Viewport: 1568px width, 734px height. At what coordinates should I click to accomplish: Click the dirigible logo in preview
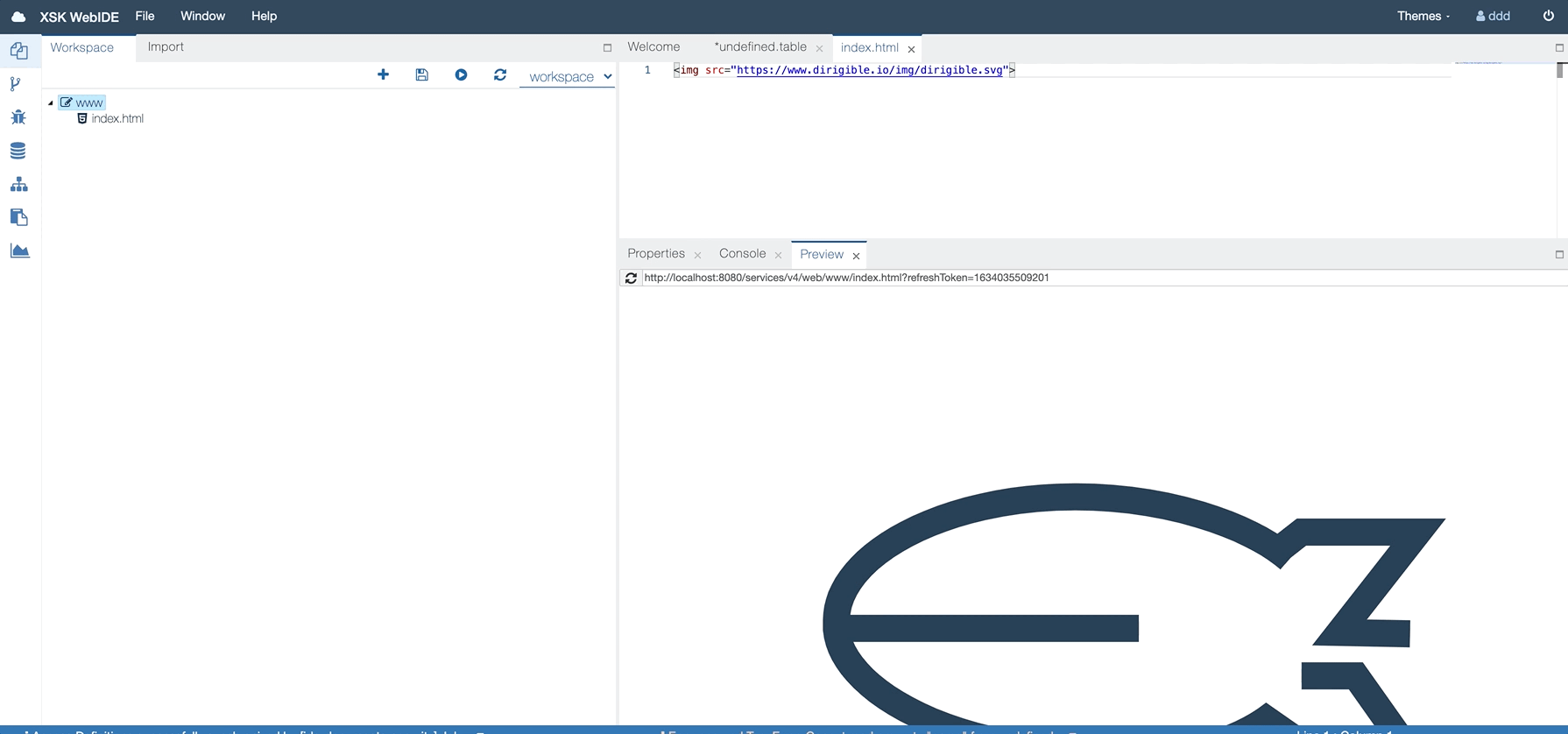coord(1134,604)
